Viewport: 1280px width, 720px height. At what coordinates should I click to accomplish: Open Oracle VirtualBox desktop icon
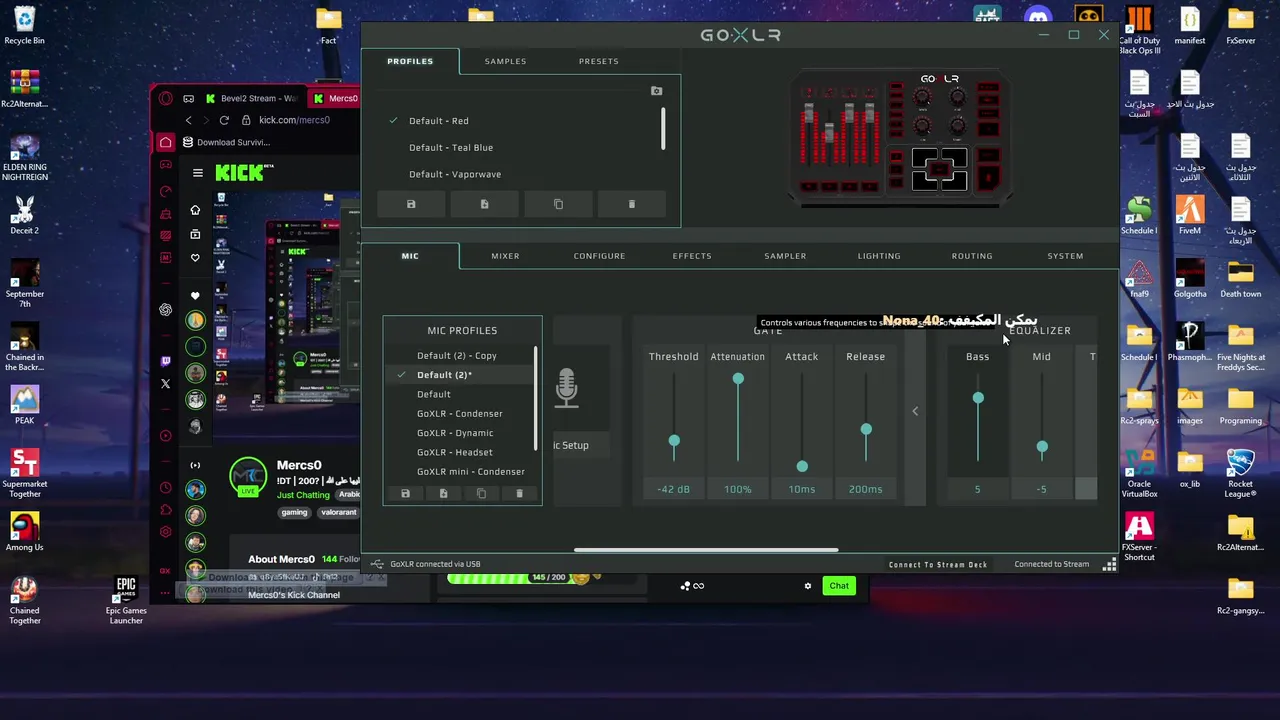tap(1139, 474)
